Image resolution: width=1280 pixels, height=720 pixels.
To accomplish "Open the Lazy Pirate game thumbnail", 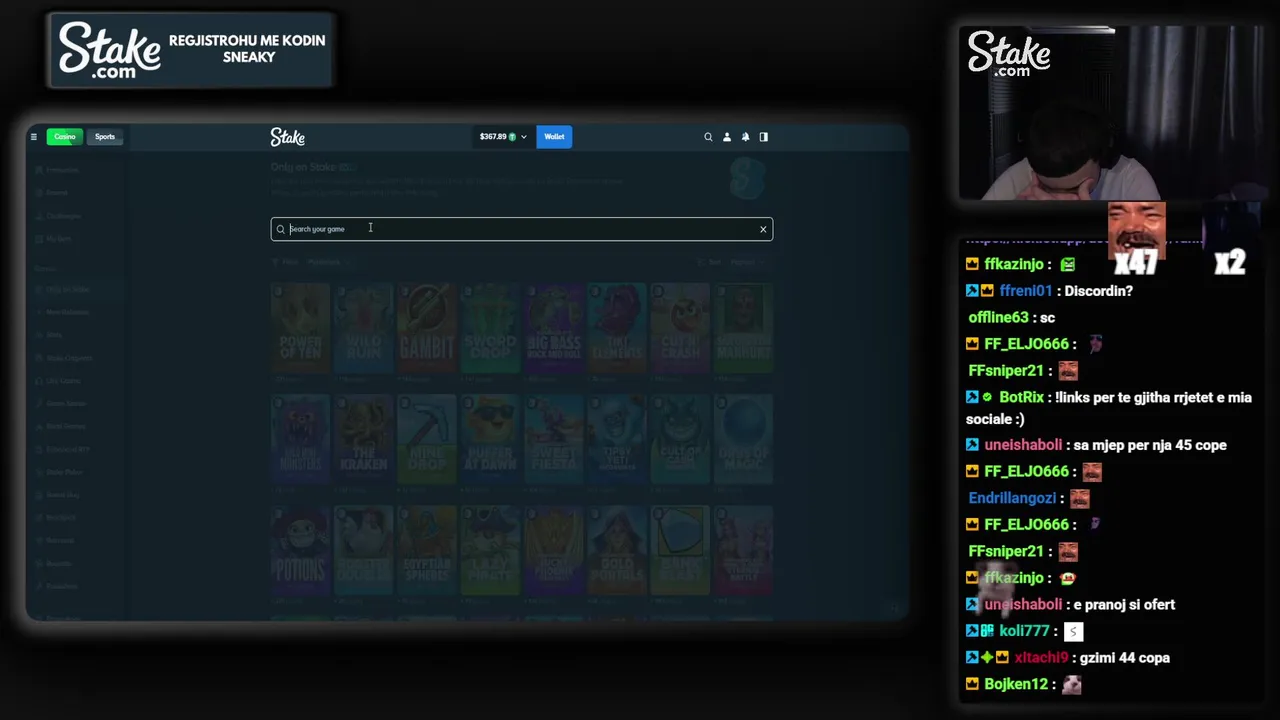I will pos(490,550).
